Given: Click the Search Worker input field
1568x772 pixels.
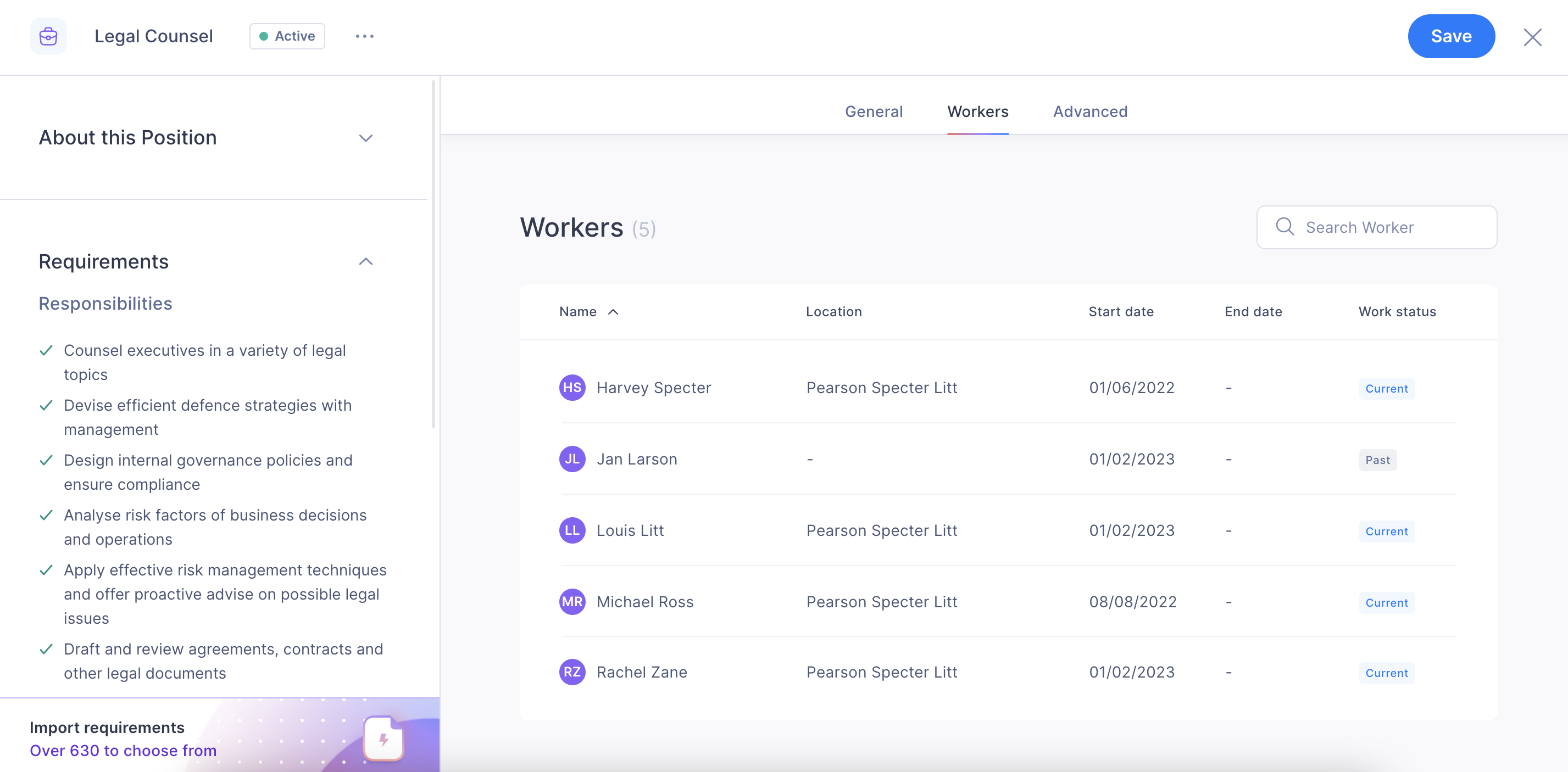Looking at the screenshot, I should [x=1376, y=227].
